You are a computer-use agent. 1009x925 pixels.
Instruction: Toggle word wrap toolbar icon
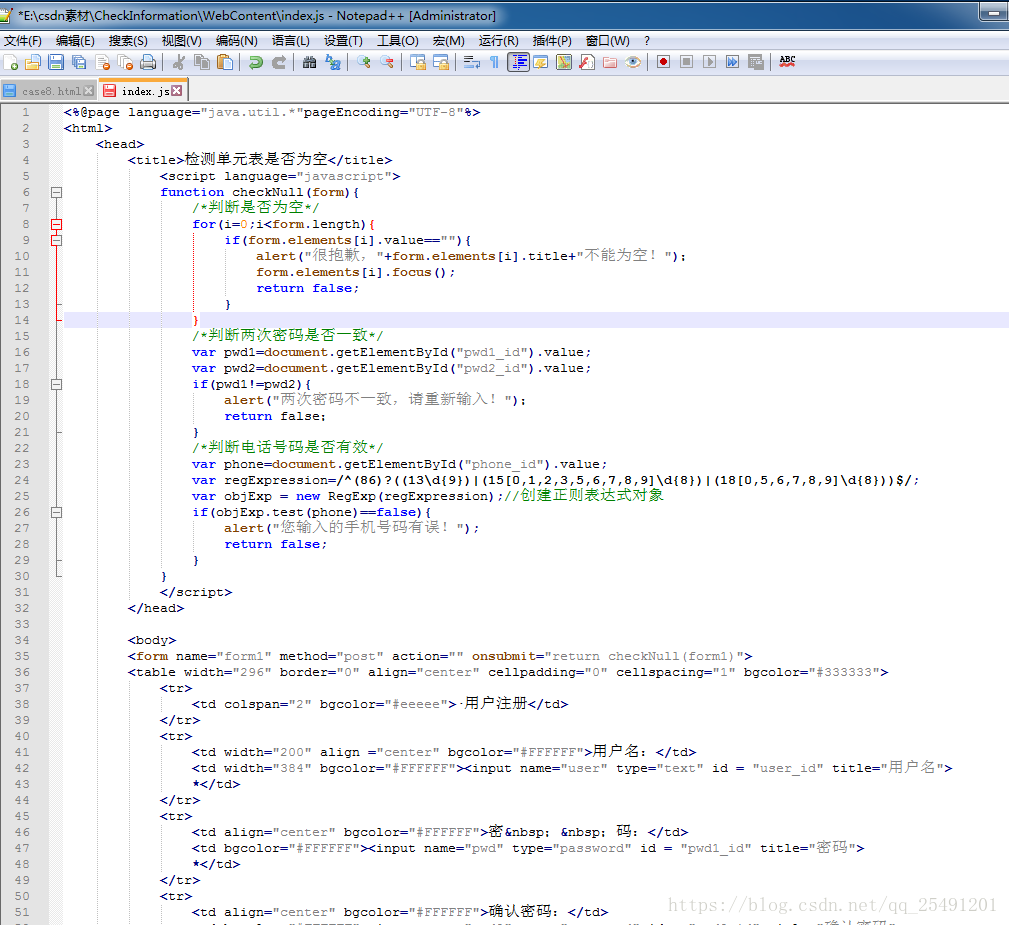(x=472, y=62)
